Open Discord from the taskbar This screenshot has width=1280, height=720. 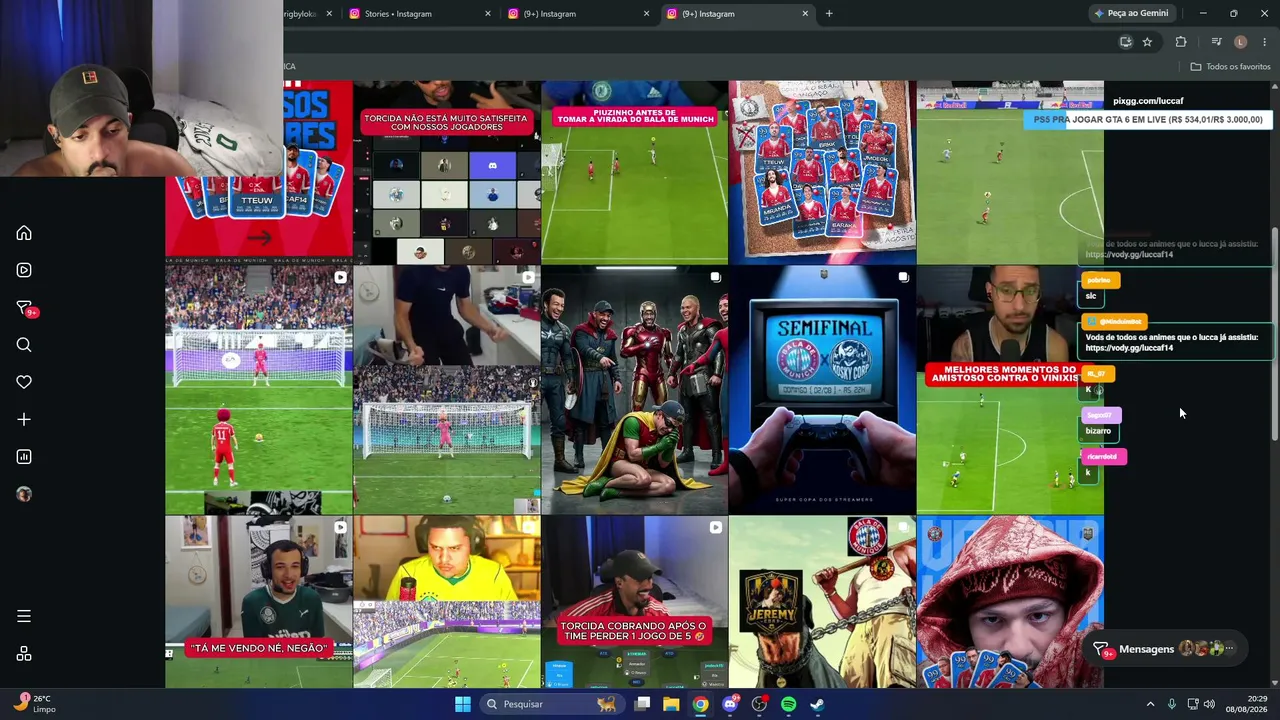click(730, 704)
